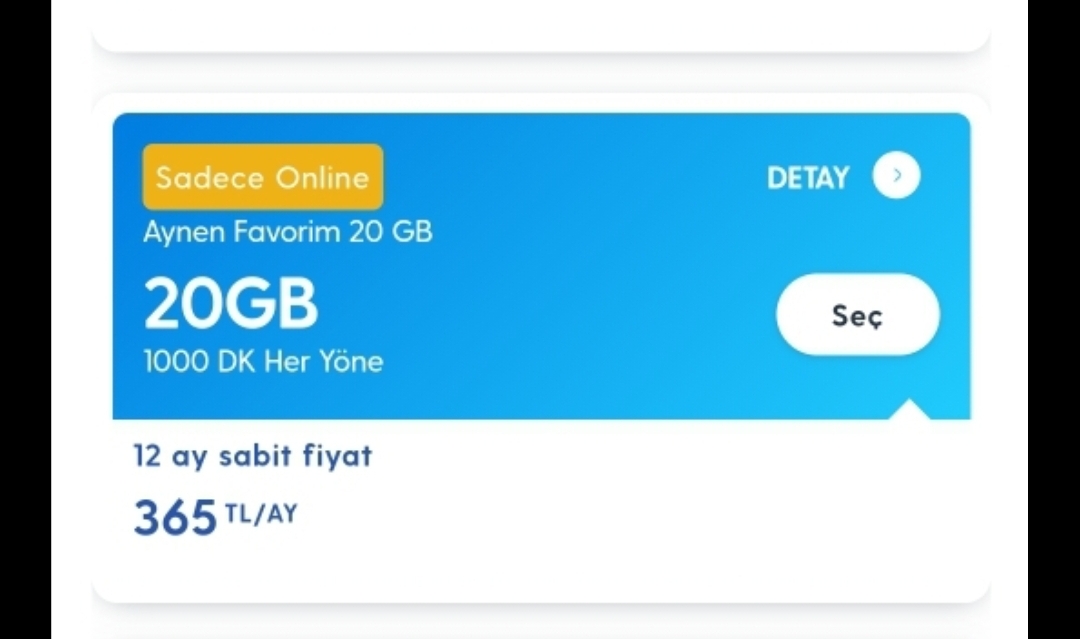
Task: Tap the 365 TL/AY price text
Action: (214, 515)
